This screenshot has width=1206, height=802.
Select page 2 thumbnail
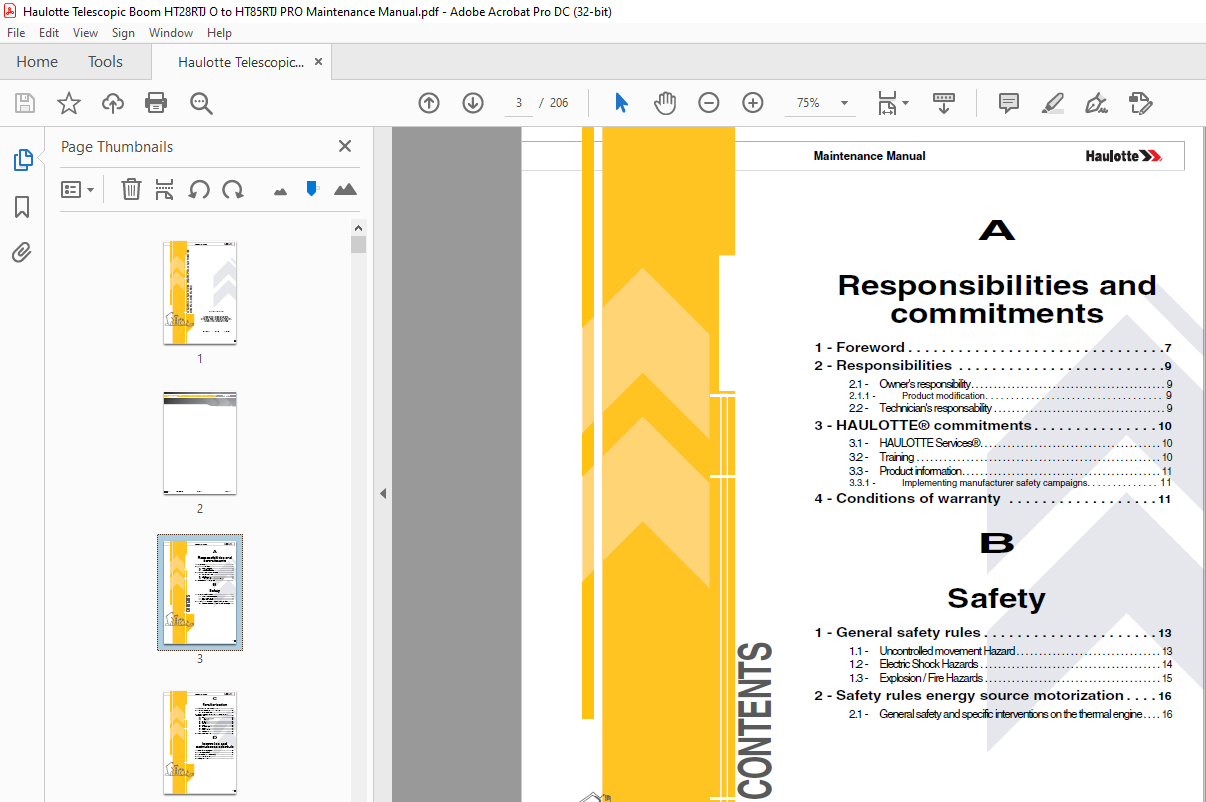point(200,444)
